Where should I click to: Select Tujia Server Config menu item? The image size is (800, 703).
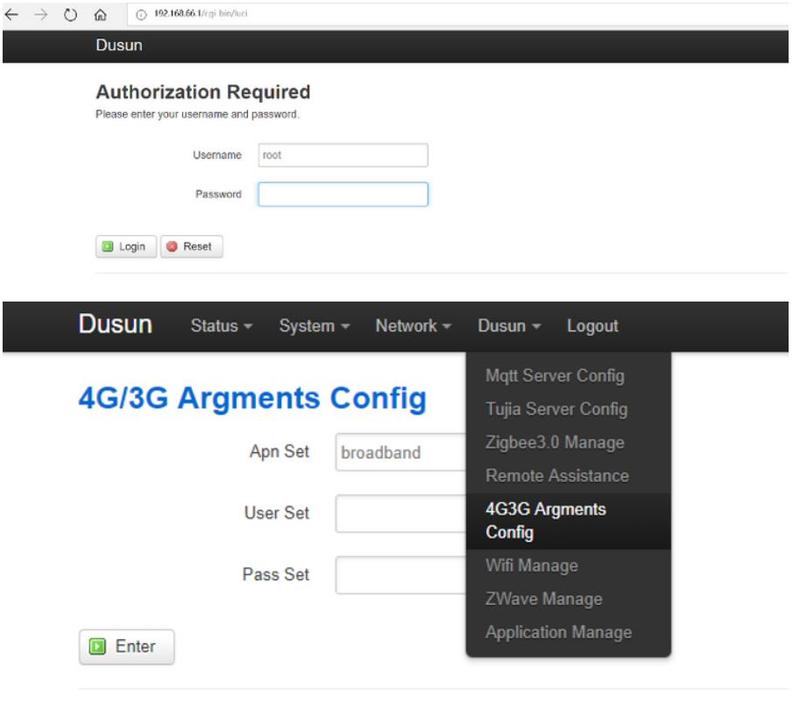pyautogui.click(x=568, y=409)
